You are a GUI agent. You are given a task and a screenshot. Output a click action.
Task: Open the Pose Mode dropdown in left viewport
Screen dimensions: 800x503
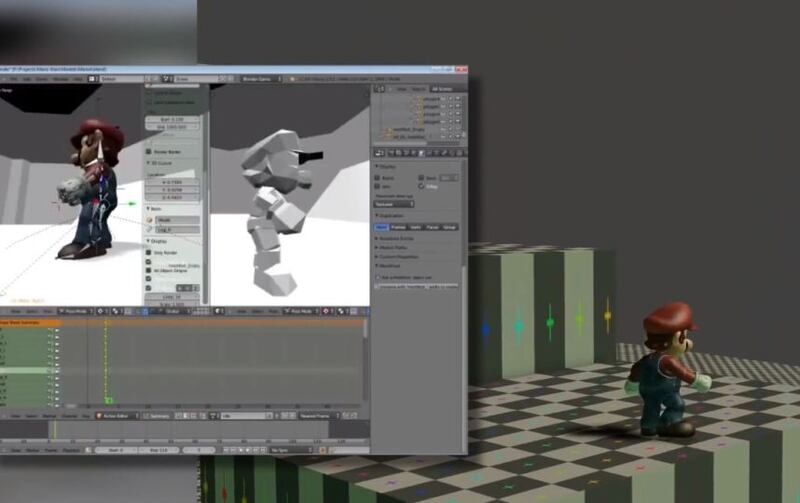(x=76, y=311)
